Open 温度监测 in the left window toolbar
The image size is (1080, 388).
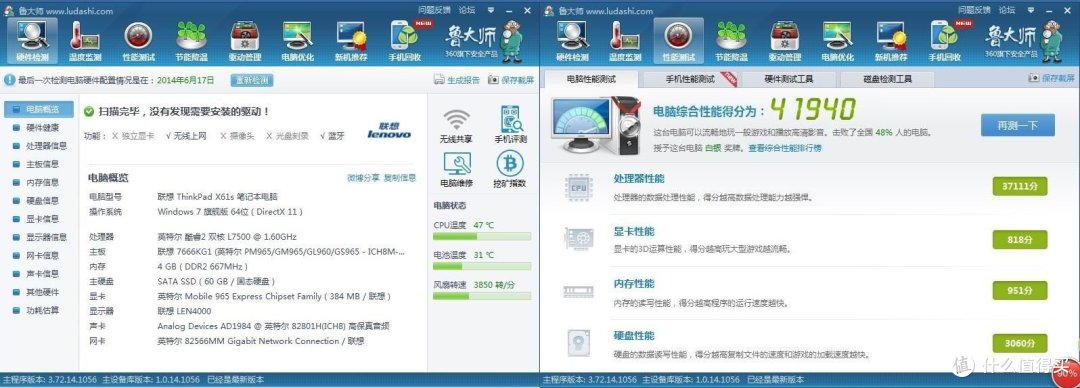(85, 41)
